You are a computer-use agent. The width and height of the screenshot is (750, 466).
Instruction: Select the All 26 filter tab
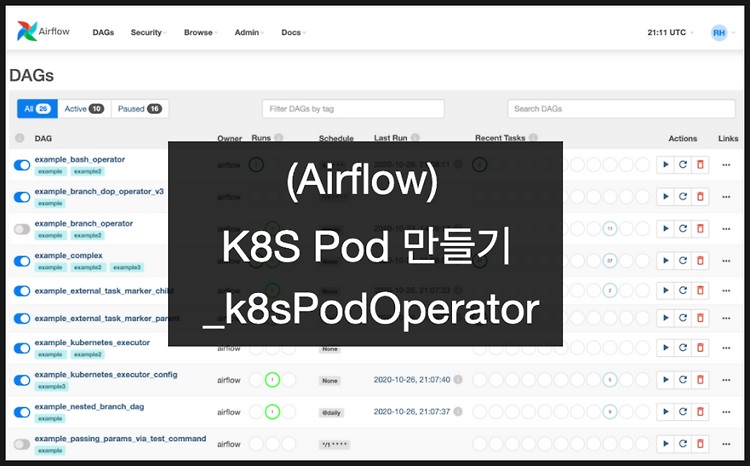(37, 109)
